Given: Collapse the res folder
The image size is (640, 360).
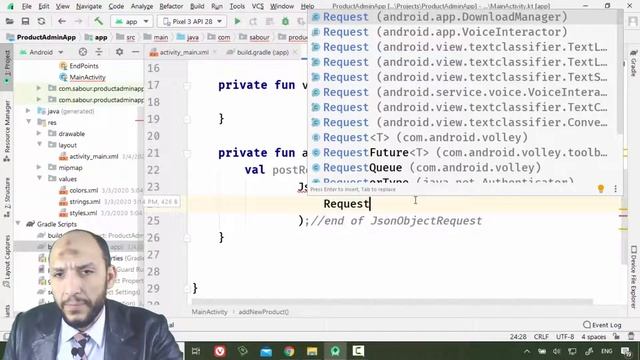Looking at the screenshot, I should 29,122.
